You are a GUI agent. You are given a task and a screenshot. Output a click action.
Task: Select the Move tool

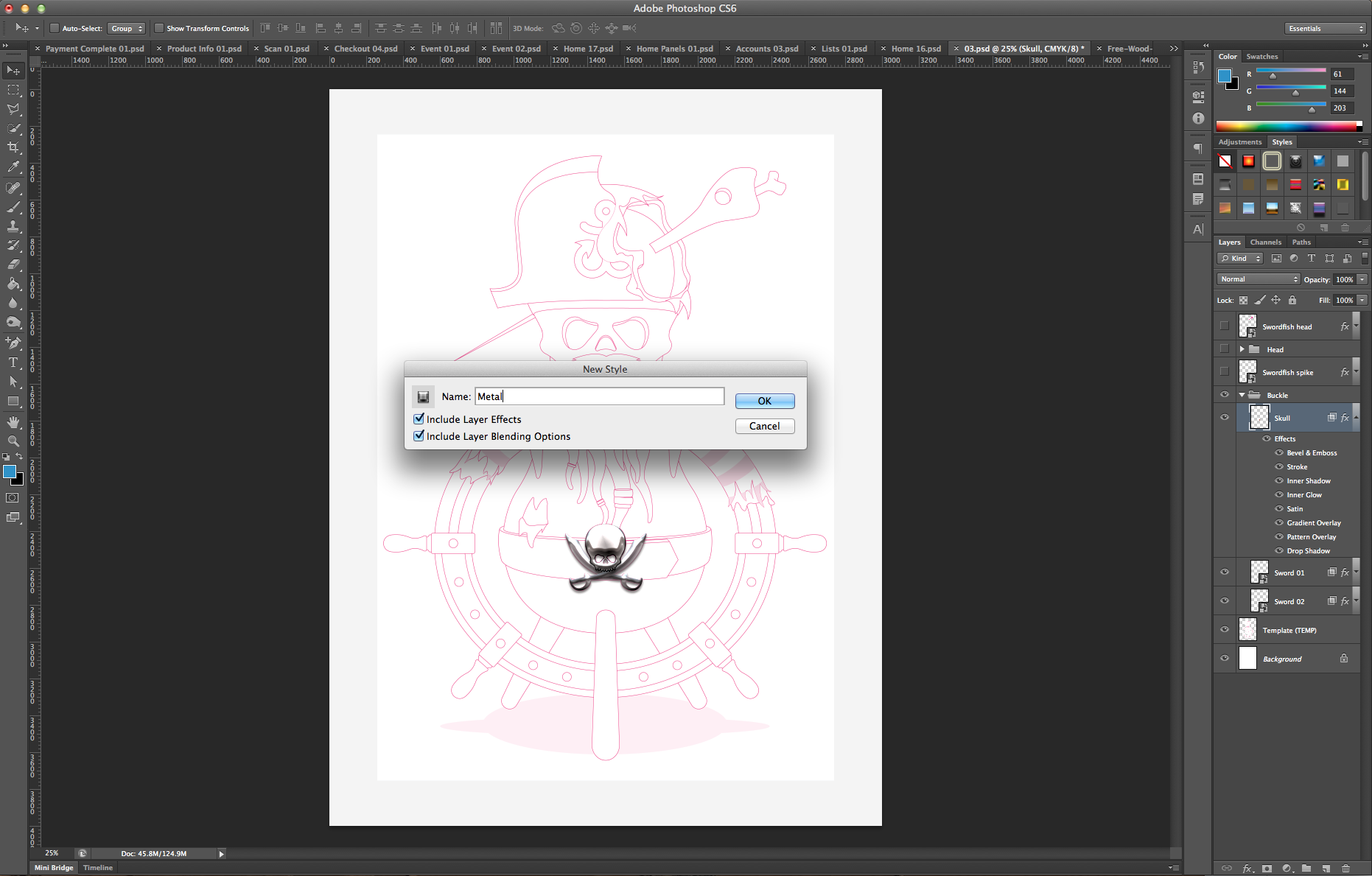click(13, 71)
